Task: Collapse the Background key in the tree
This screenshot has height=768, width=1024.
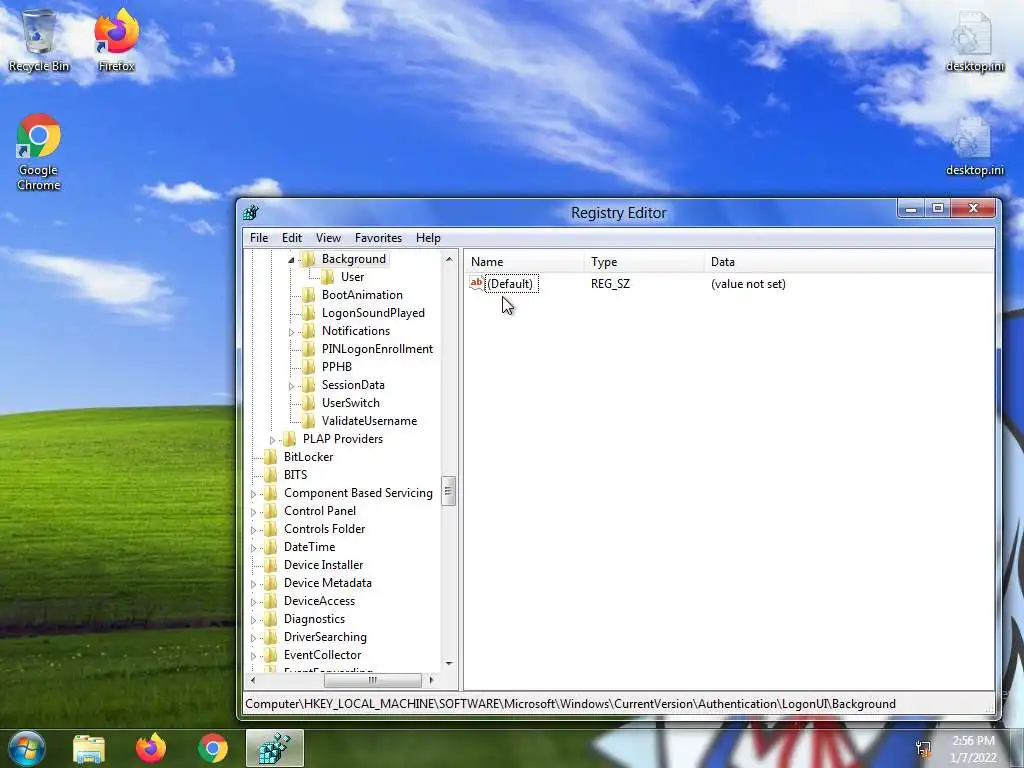Action: coord(291,260)
